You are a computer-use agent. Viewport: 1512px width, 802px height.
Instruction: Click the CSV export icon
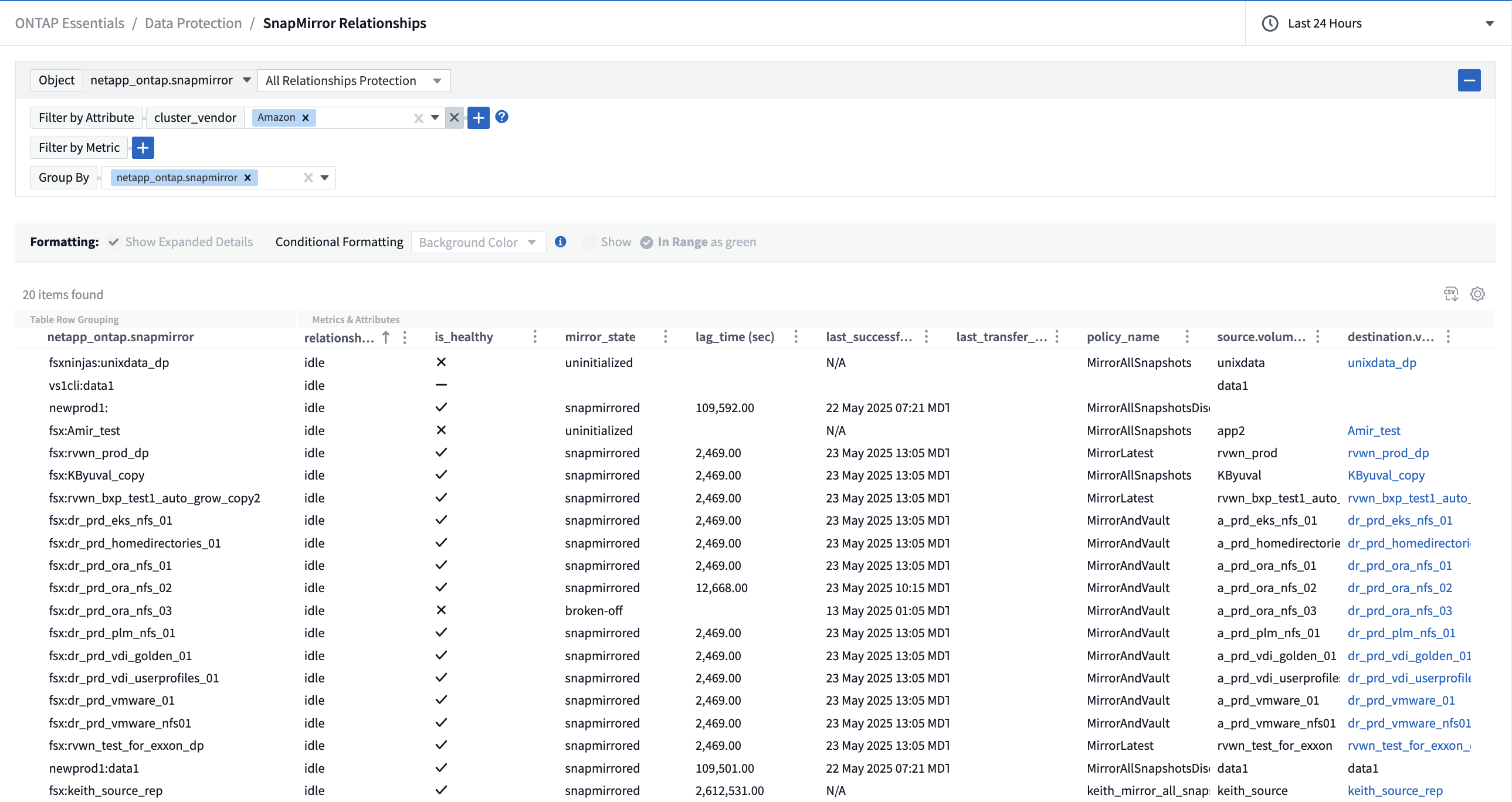click(x=1450, y=294)
